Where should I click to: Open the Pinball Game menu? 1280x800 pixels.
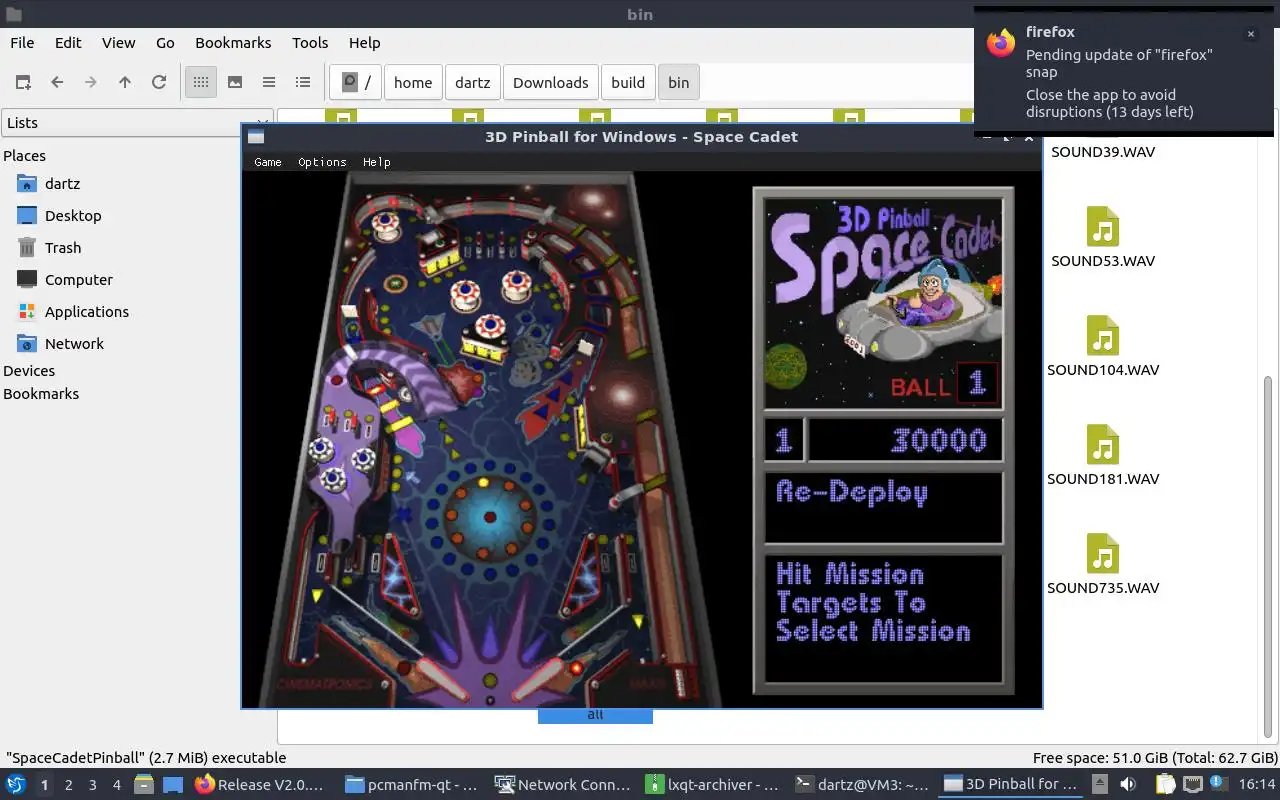pos(268,162)
